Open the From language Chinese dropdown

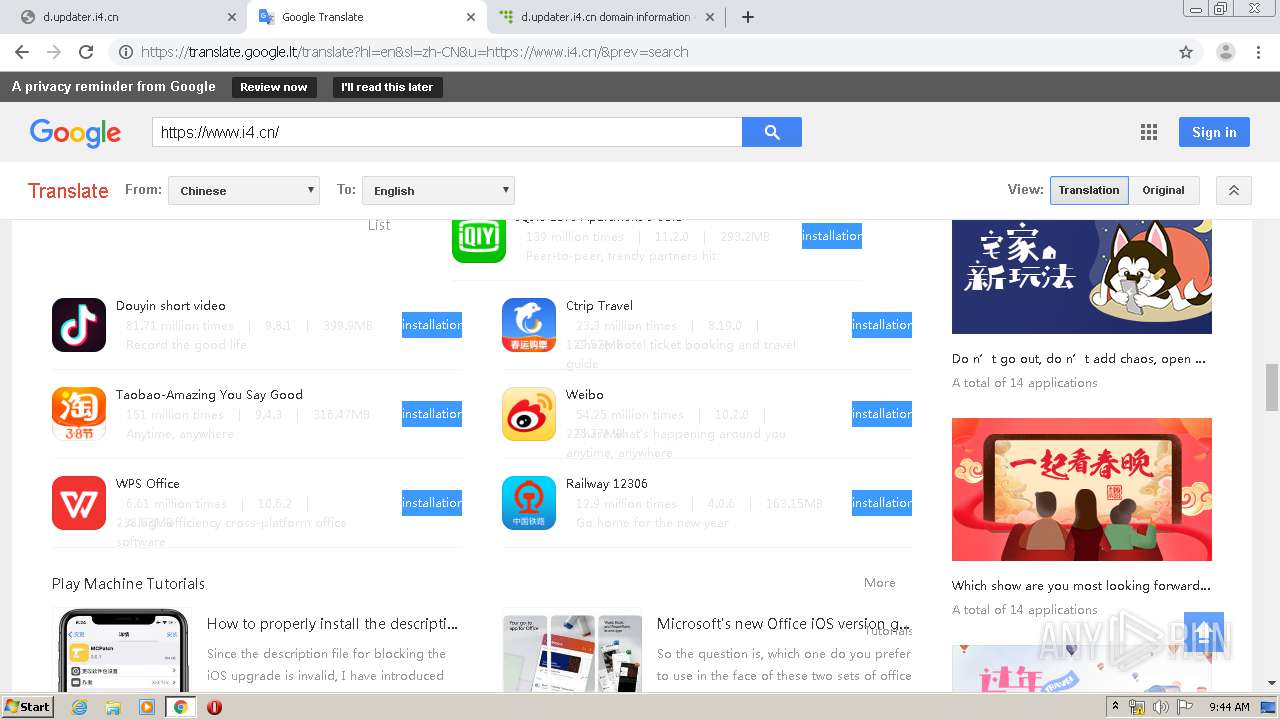click(244, 190)
